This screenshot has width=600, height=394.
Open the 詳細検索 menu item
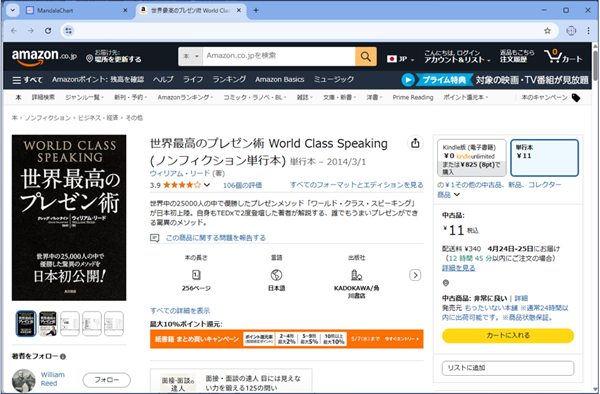[x=43, y=98]
